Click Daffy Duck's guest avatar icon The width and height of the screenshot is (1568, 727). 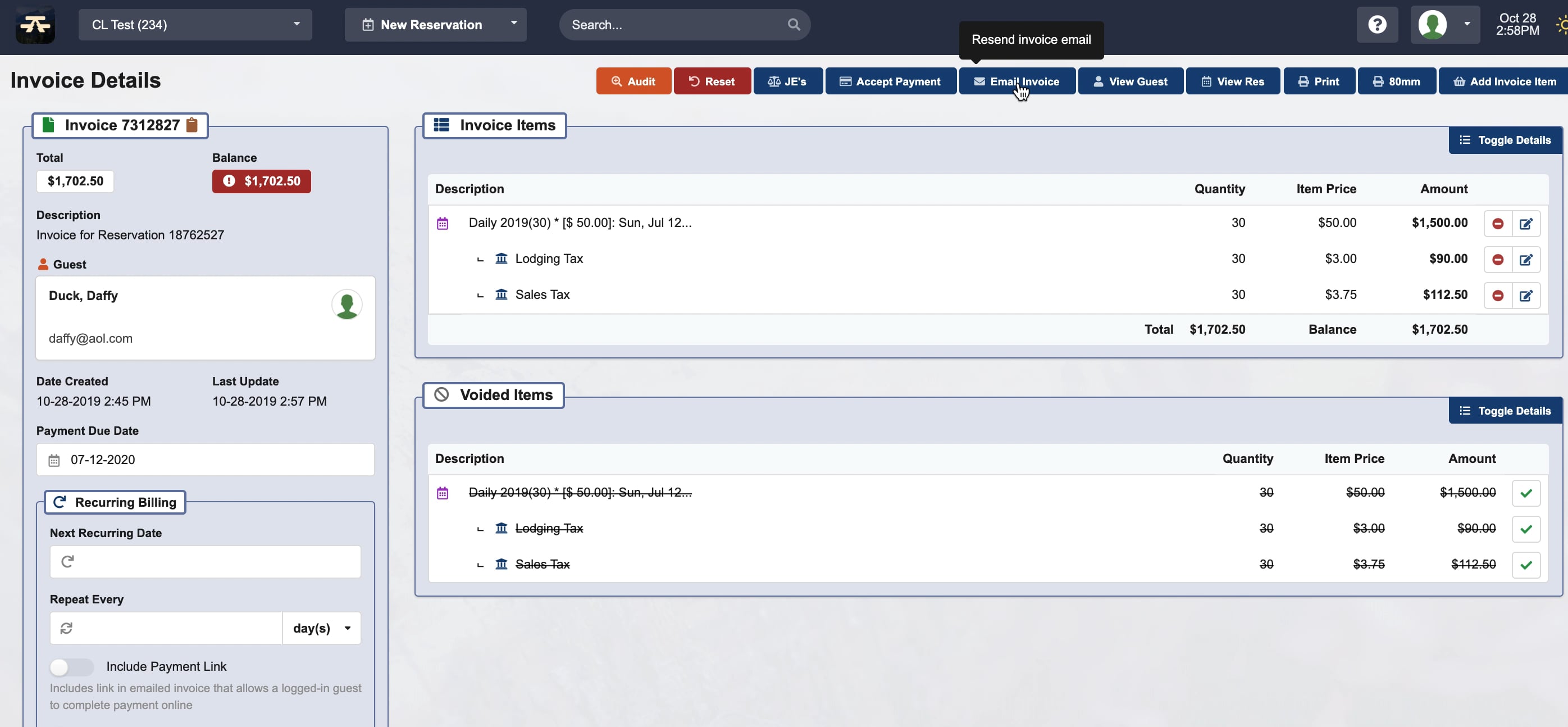click(347, 305)
